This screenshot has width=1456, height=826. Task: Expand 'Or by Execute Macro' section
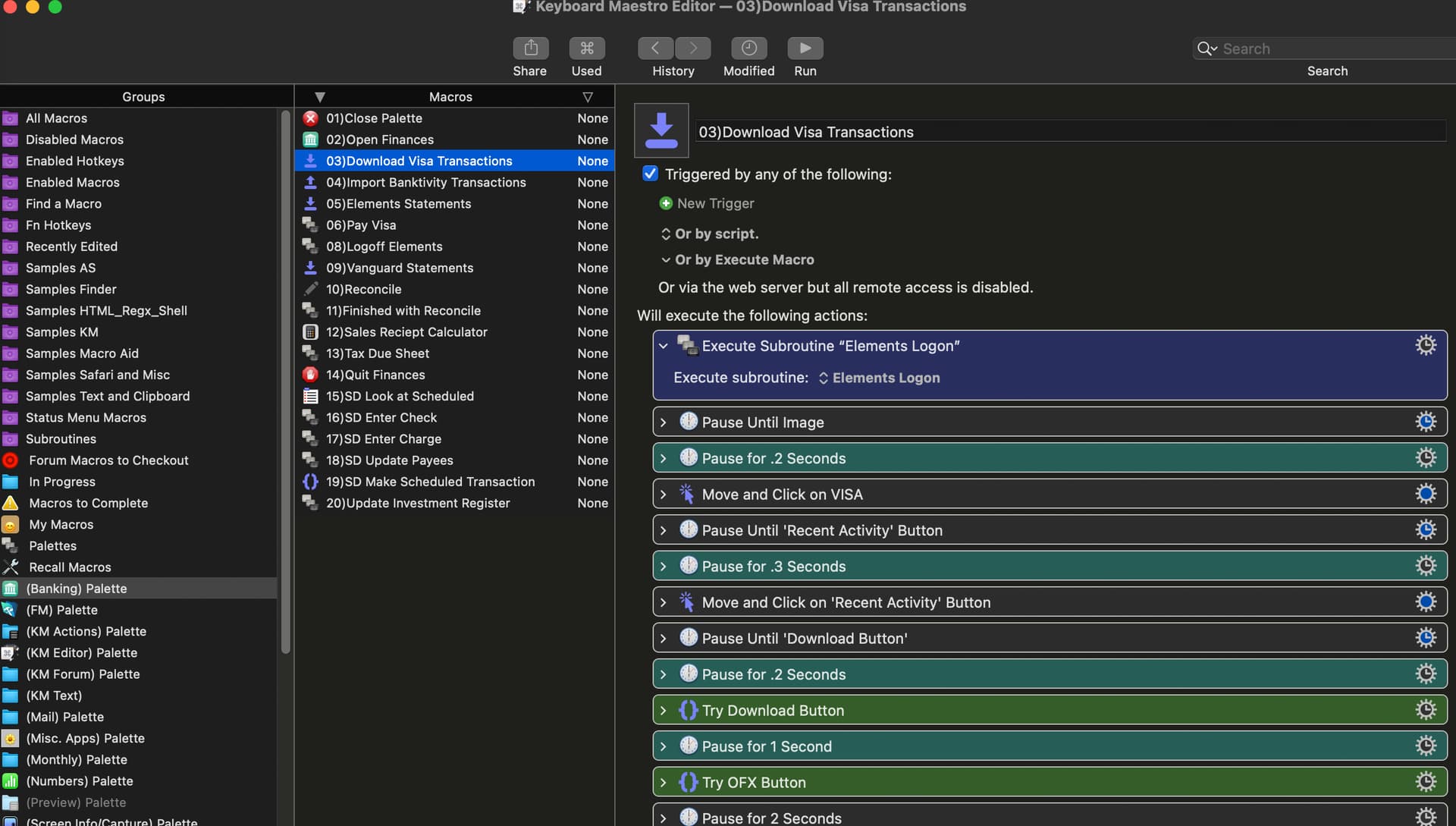click(666, 259)
